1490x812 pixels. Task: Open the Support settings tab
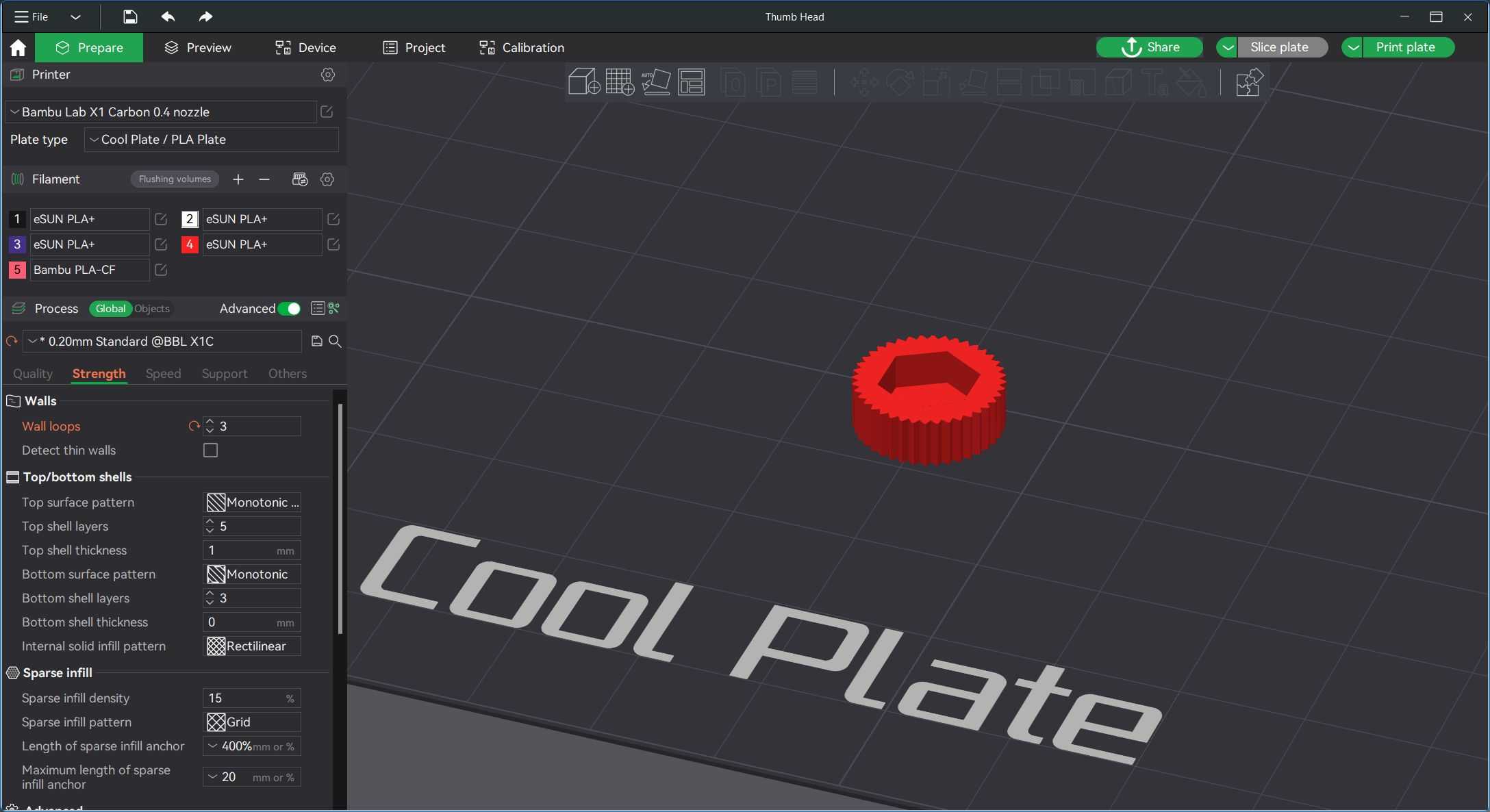point(224,374)
